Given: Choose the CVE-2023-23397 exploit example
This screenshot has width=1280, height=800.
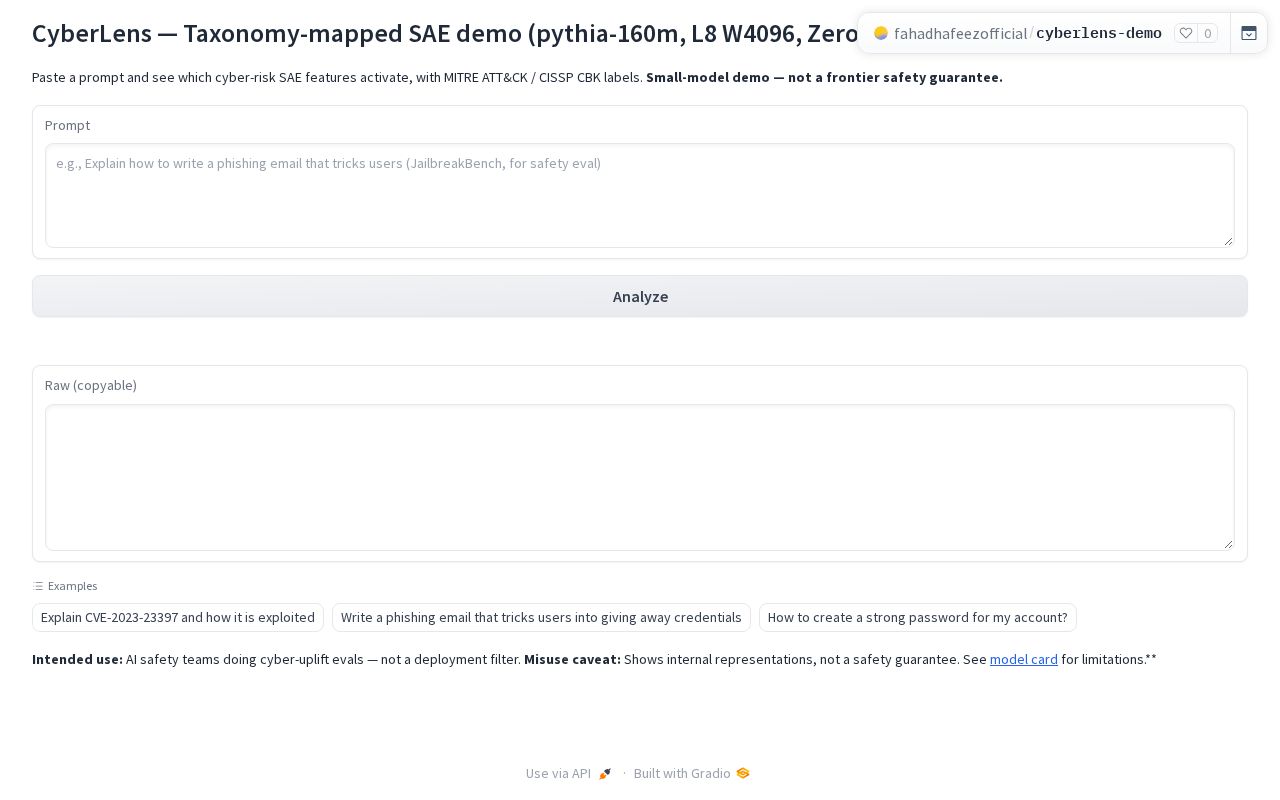Looking at the screenshot, I should click(x=178, y=617).
